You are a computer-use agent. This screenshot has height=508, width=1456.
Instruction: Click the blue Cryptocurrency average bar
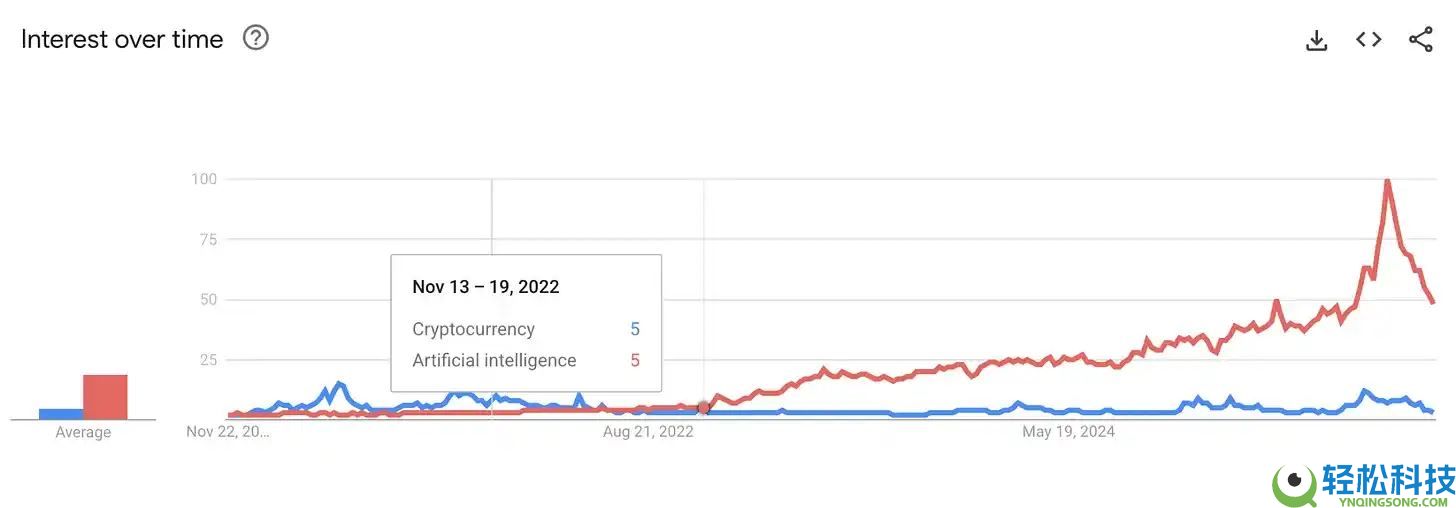click(61, 413)
